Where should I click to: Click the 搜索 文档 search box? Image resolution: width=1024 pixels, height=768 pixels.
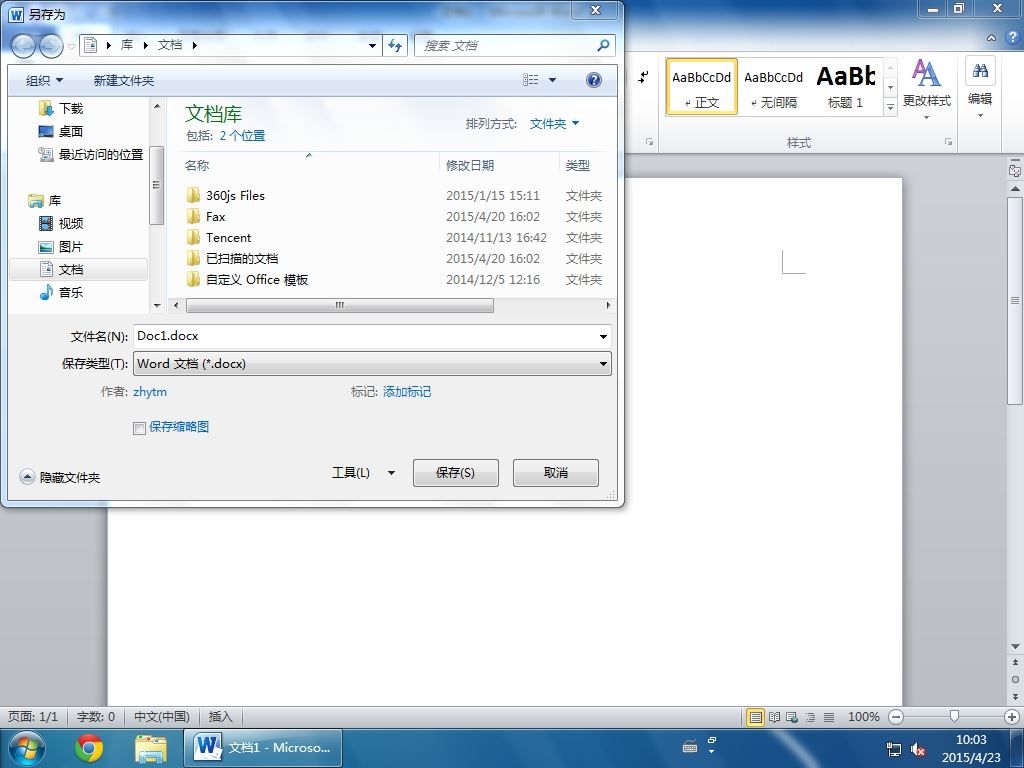point(504,45)
